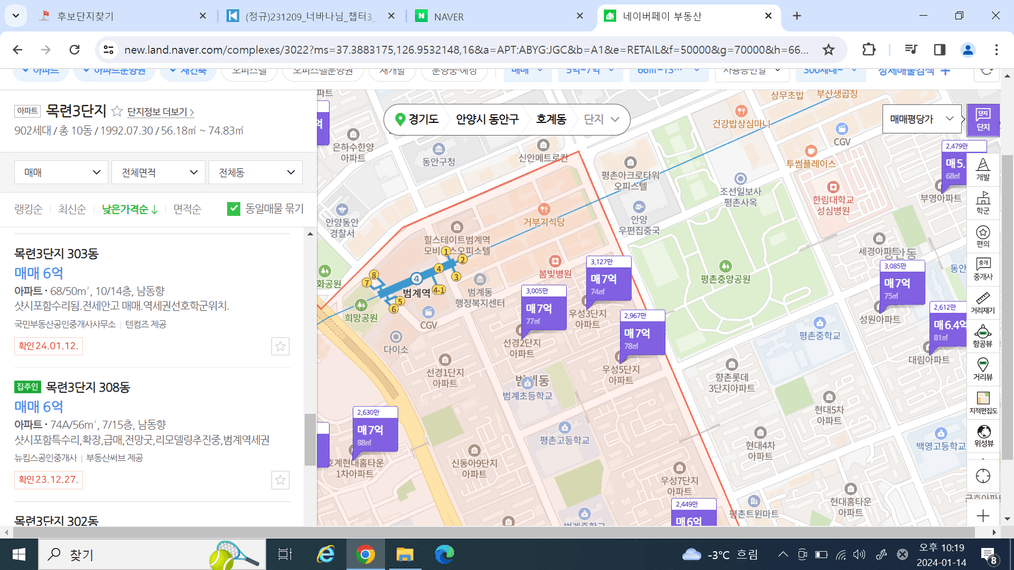Open the Windows taskbar search box

coord(152,554)
